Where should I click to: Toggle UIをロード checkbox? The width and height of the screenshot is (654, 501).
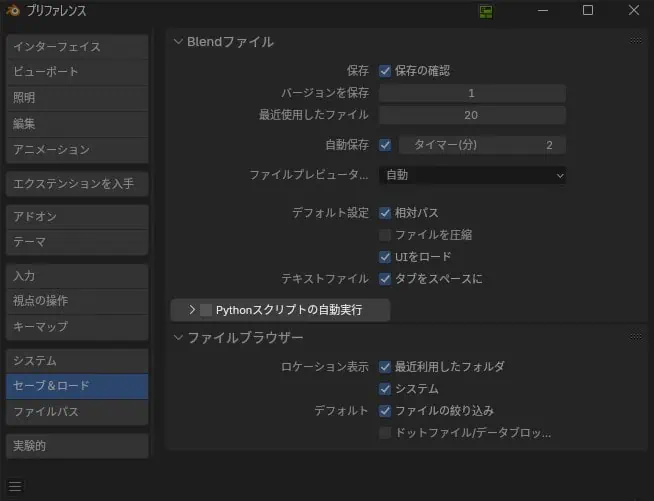pyautogui.click(x=385, y=257)
